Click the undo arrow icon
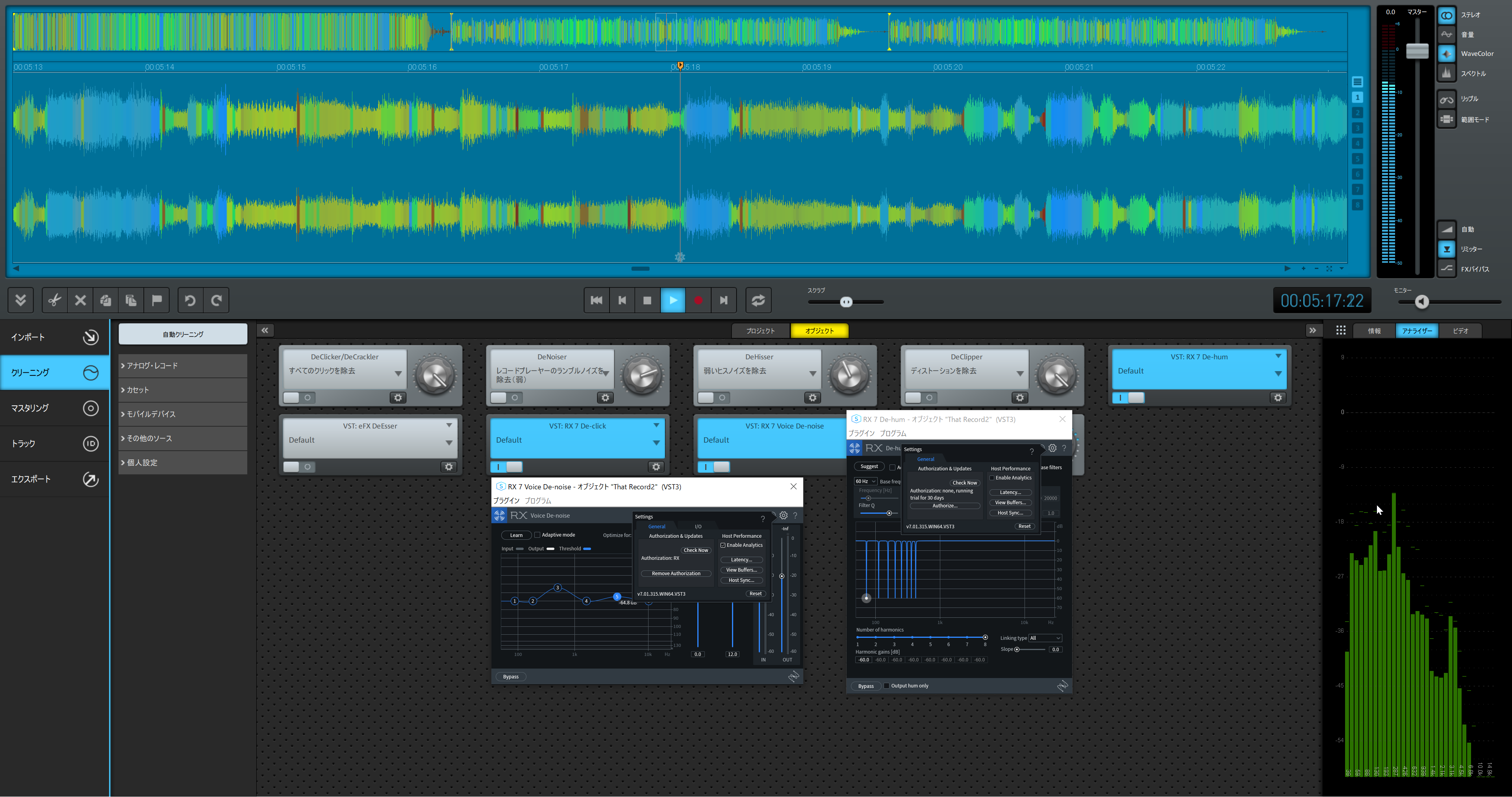The height and width of the screenshot is (797, 1512). click(x=190, y=300)
